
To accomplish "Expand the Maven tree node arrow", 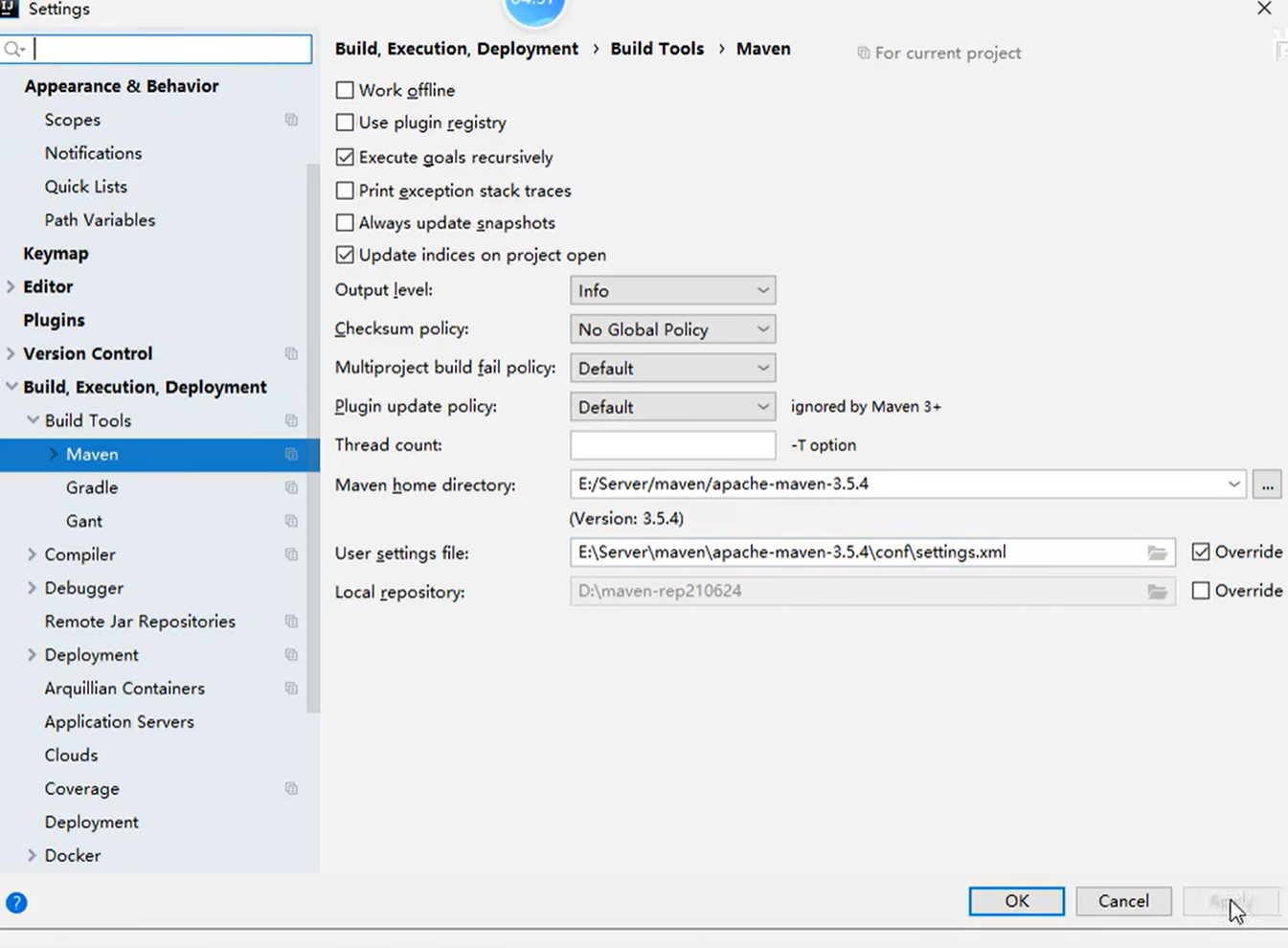I will pyautogui.click(x=54, y=454).
